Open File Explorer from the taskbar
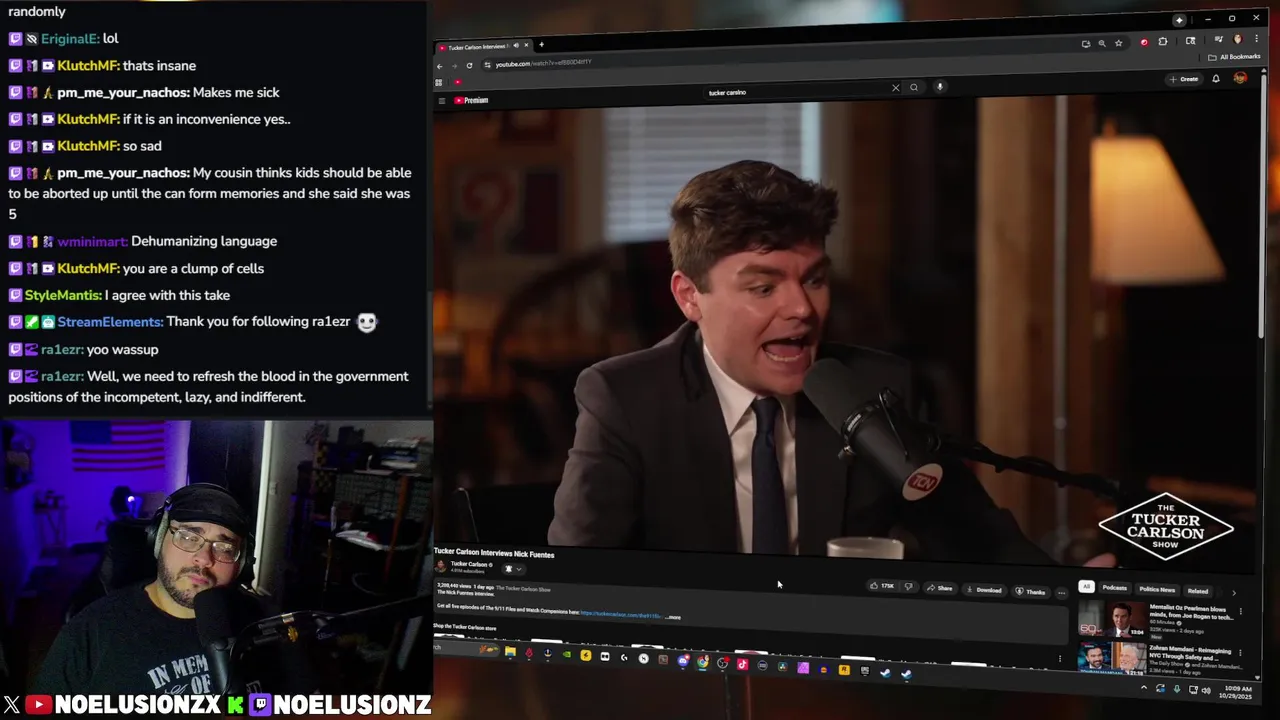 [510, 652]
